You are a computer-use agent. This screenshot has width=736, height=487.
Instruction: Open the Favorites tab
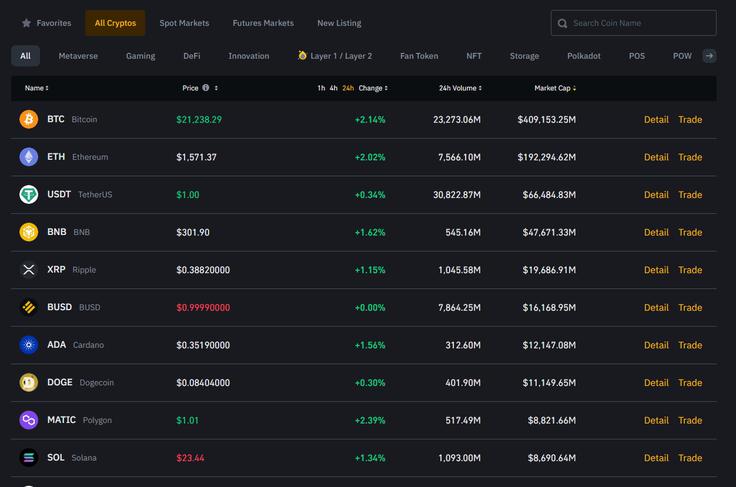click(46, 23)
